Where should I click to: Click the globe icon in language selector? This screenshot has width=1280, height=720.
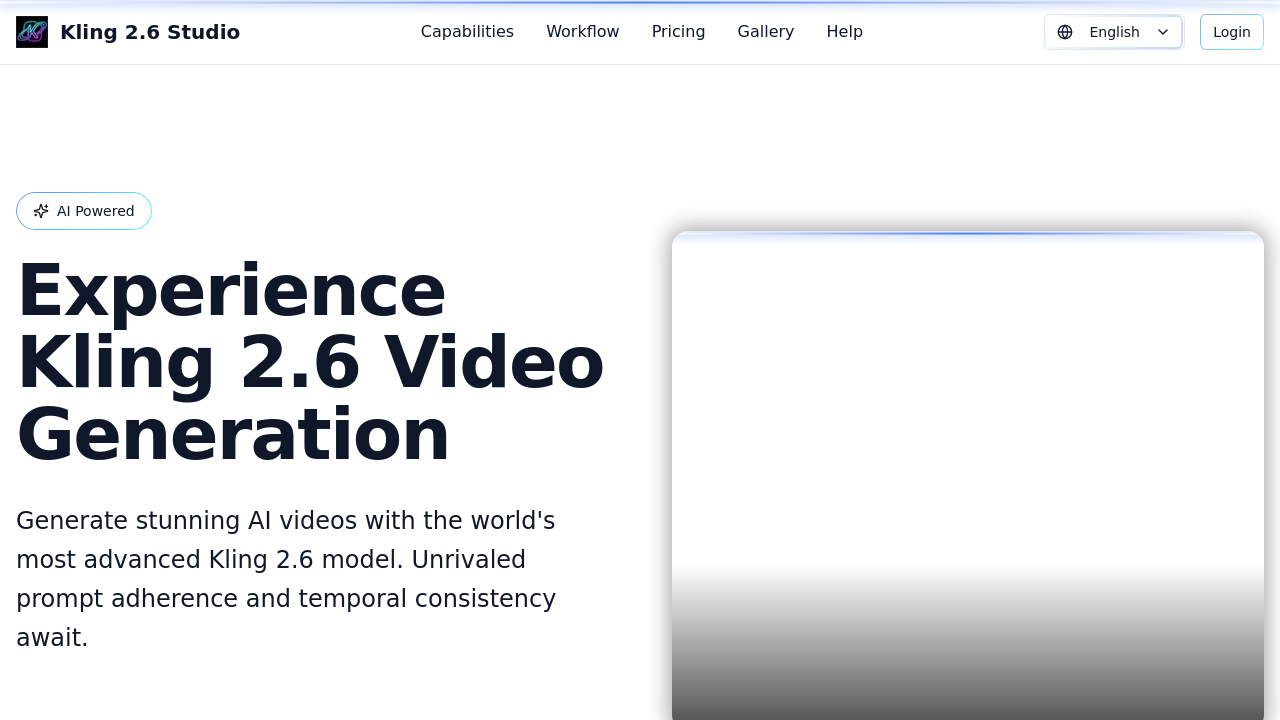click(1067, 31)
